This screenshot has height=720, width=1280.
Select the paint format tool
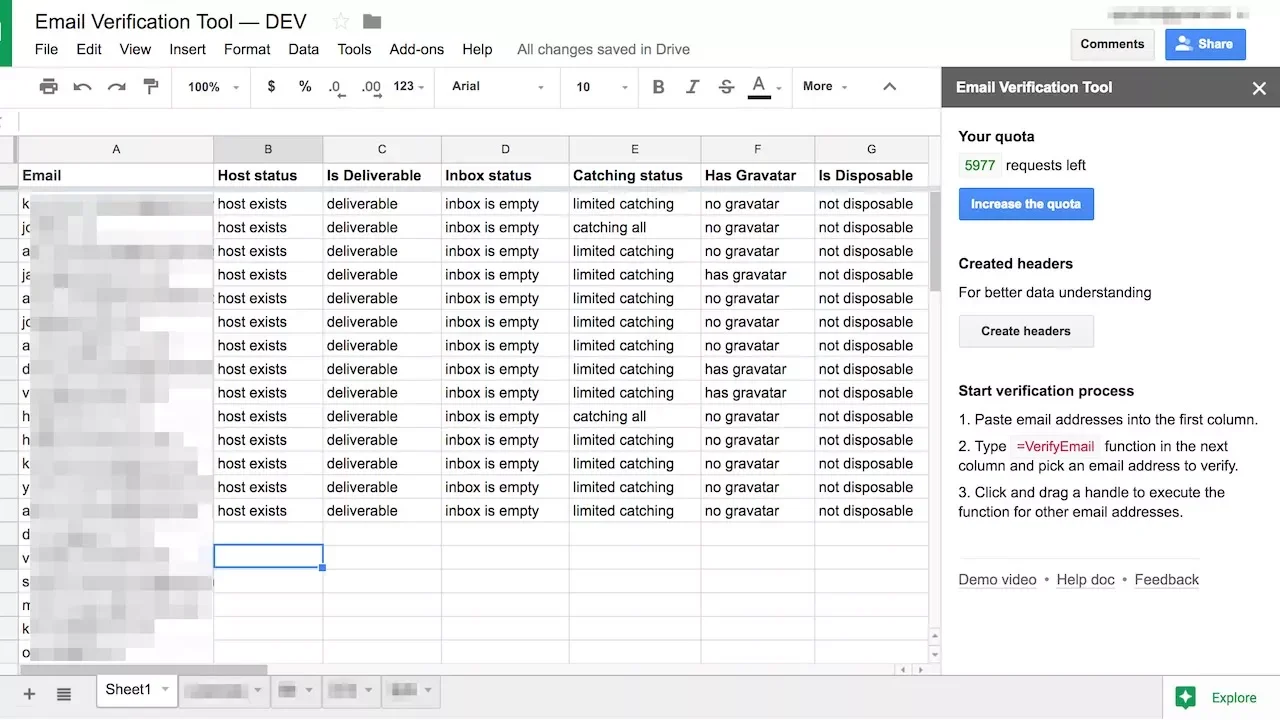point(151,87)
